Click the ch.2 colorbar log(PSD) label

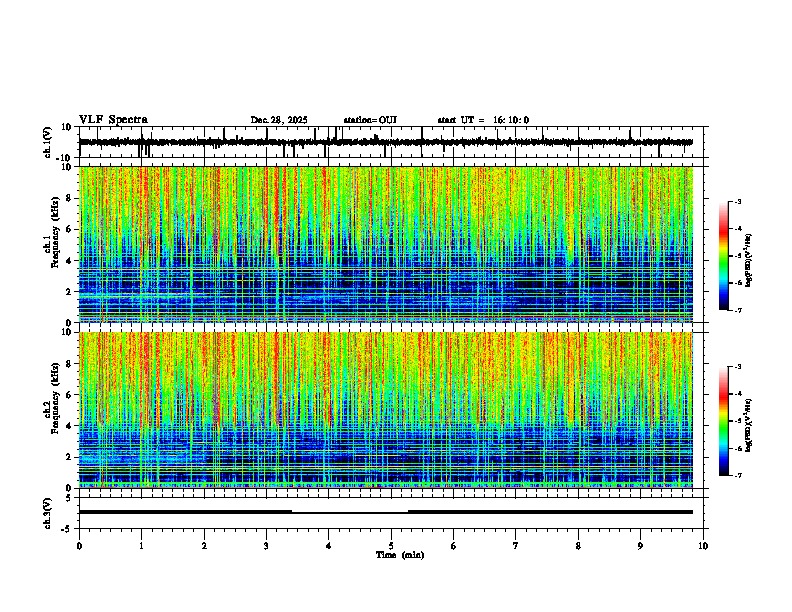click(749, 426)
